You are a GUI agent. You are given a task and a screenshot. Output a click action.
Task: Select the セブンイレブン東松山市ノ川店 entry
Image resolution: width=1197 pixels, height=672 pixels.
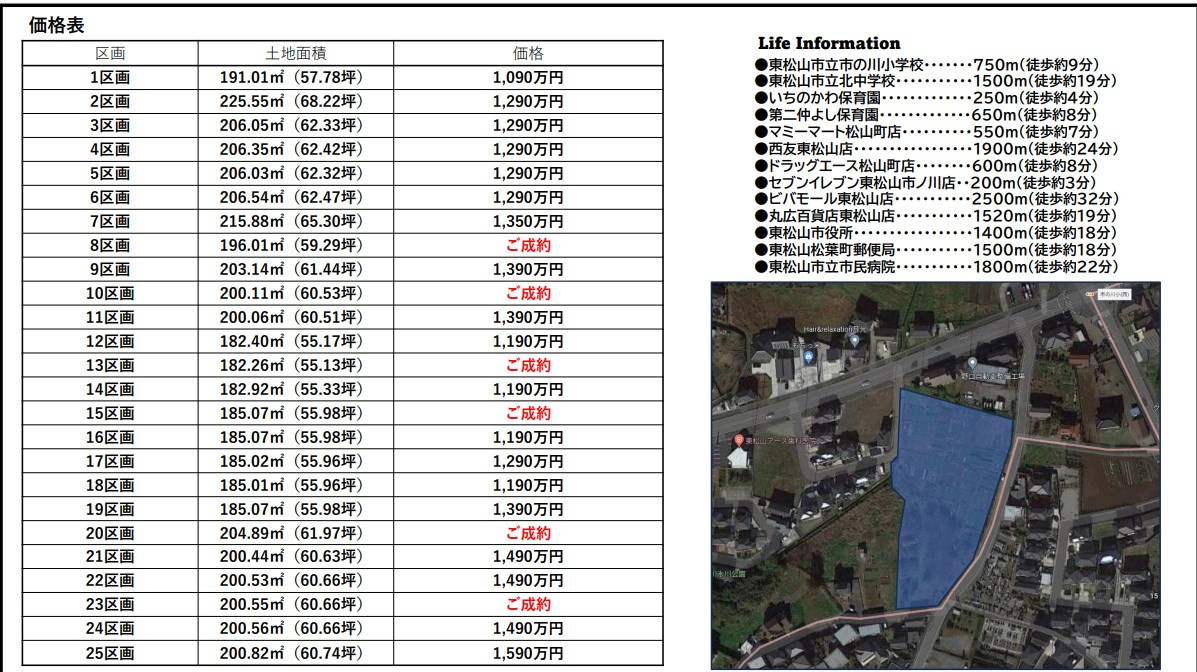926,183
